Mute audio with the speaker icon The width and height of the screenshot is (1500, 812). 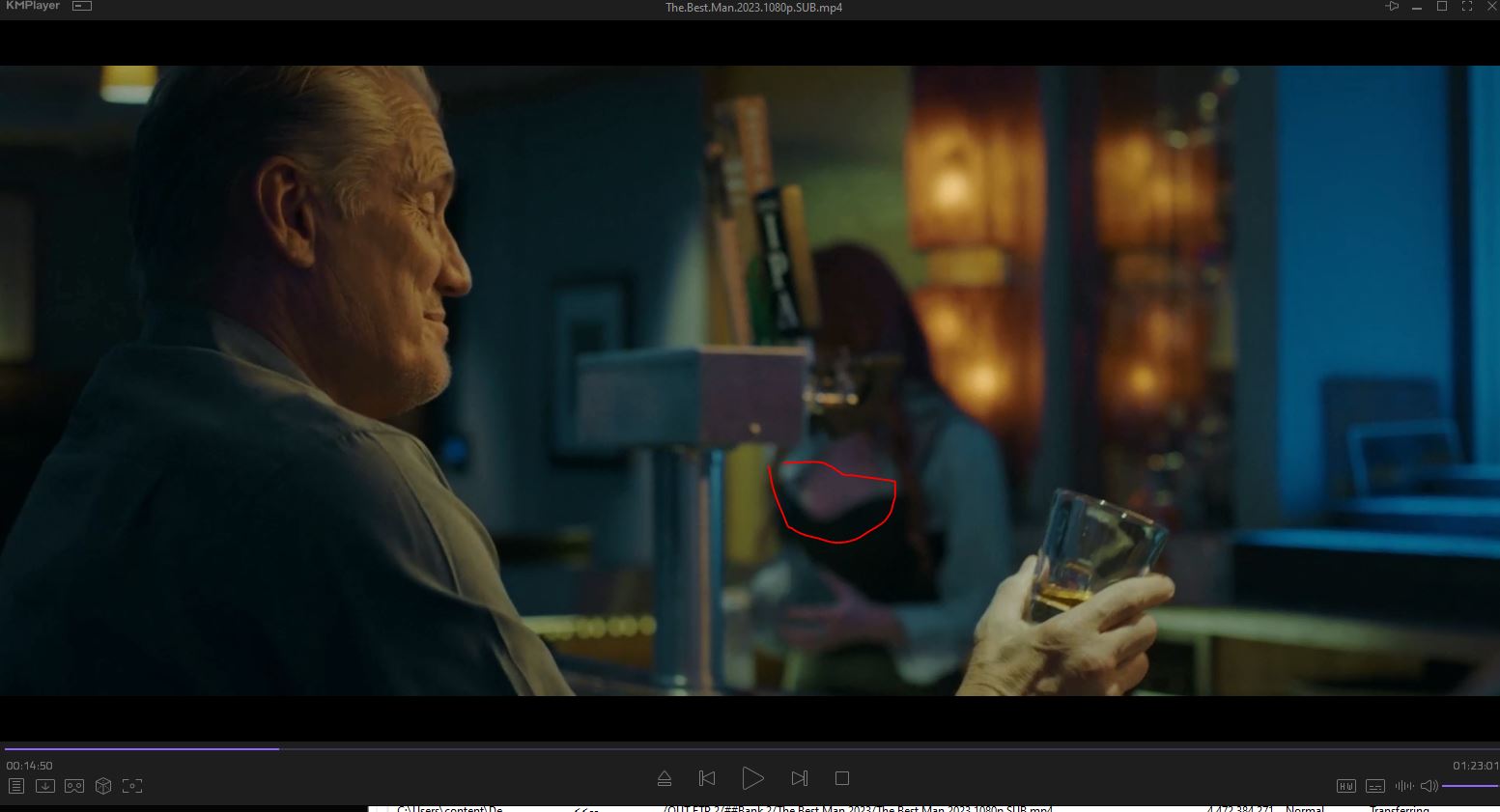point(1429,786)
